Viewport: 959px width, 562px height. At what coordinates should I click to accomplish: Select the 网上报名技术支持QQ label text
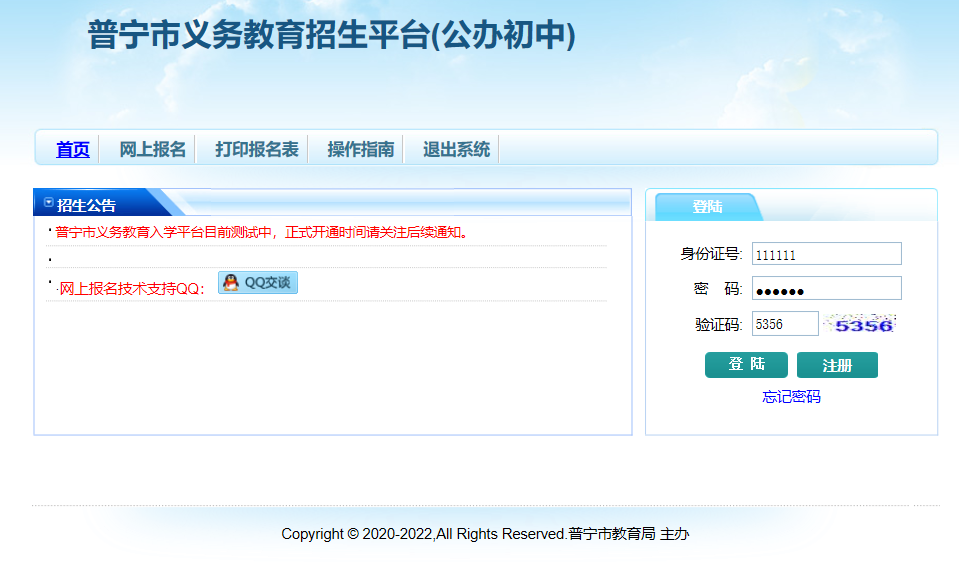click(x=132, y=289)
